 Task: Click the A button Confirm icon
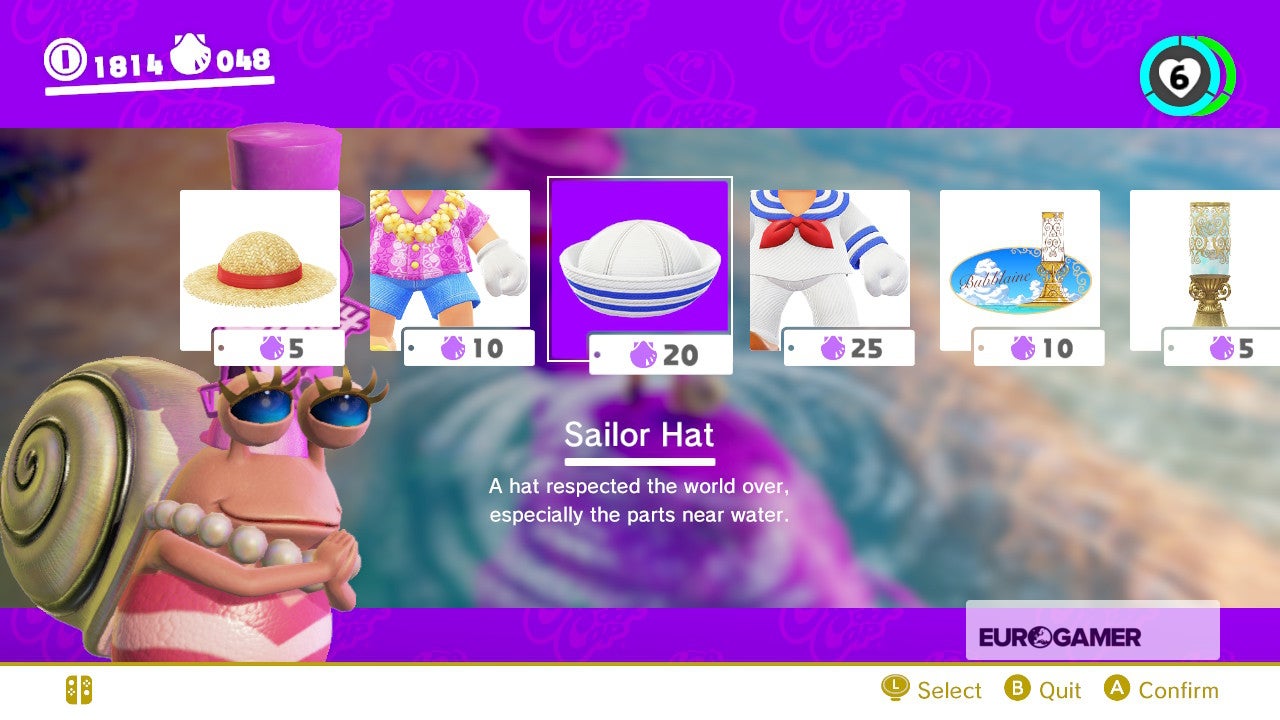coord(1117,688)
